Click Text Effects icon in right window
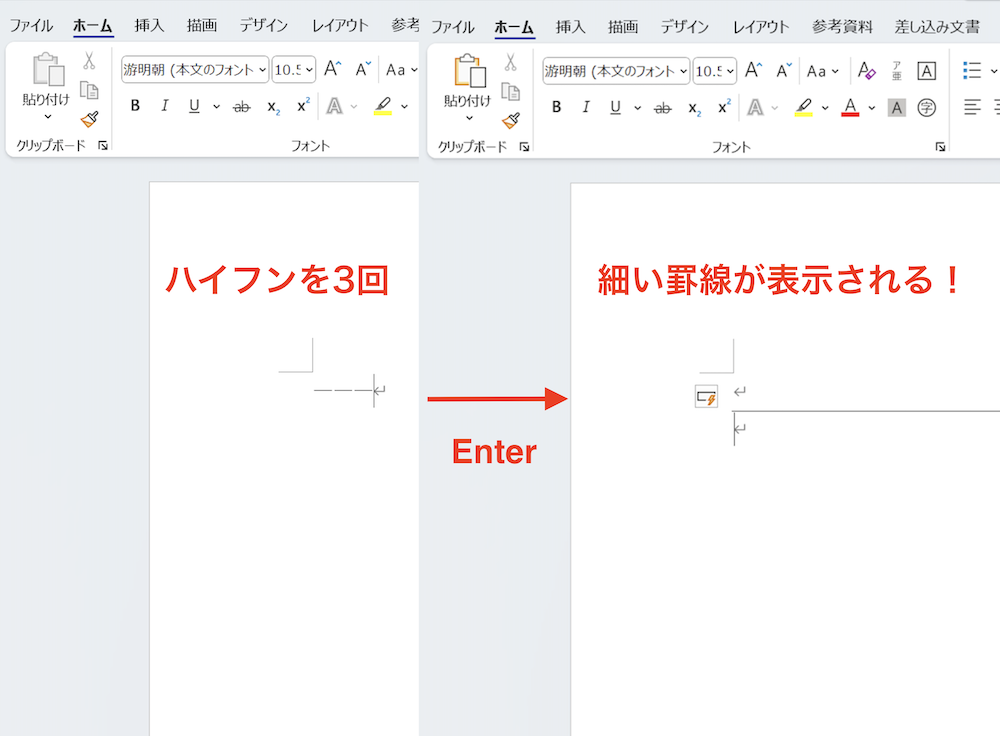This screenshot has width=1000, height=736. tap(755, 107)
